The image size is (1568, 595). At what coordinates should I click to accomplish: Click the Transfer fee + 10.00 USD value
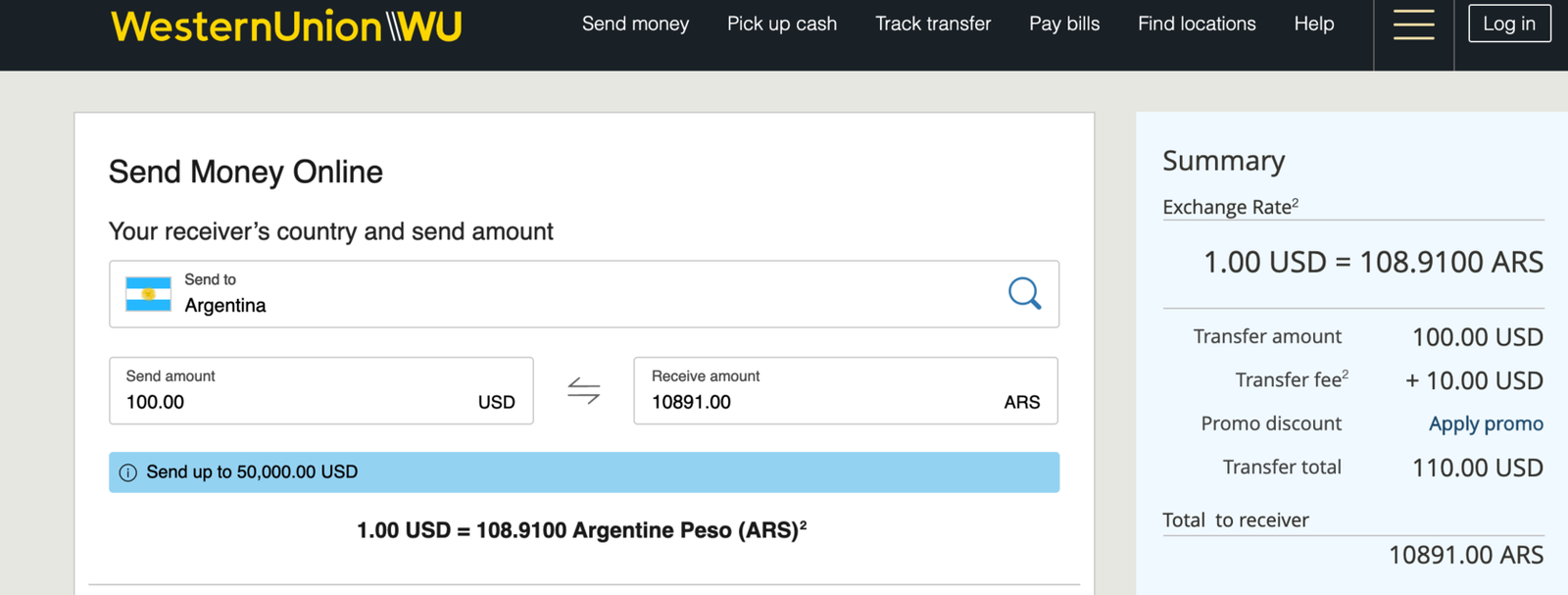(x=1474, y=380)
